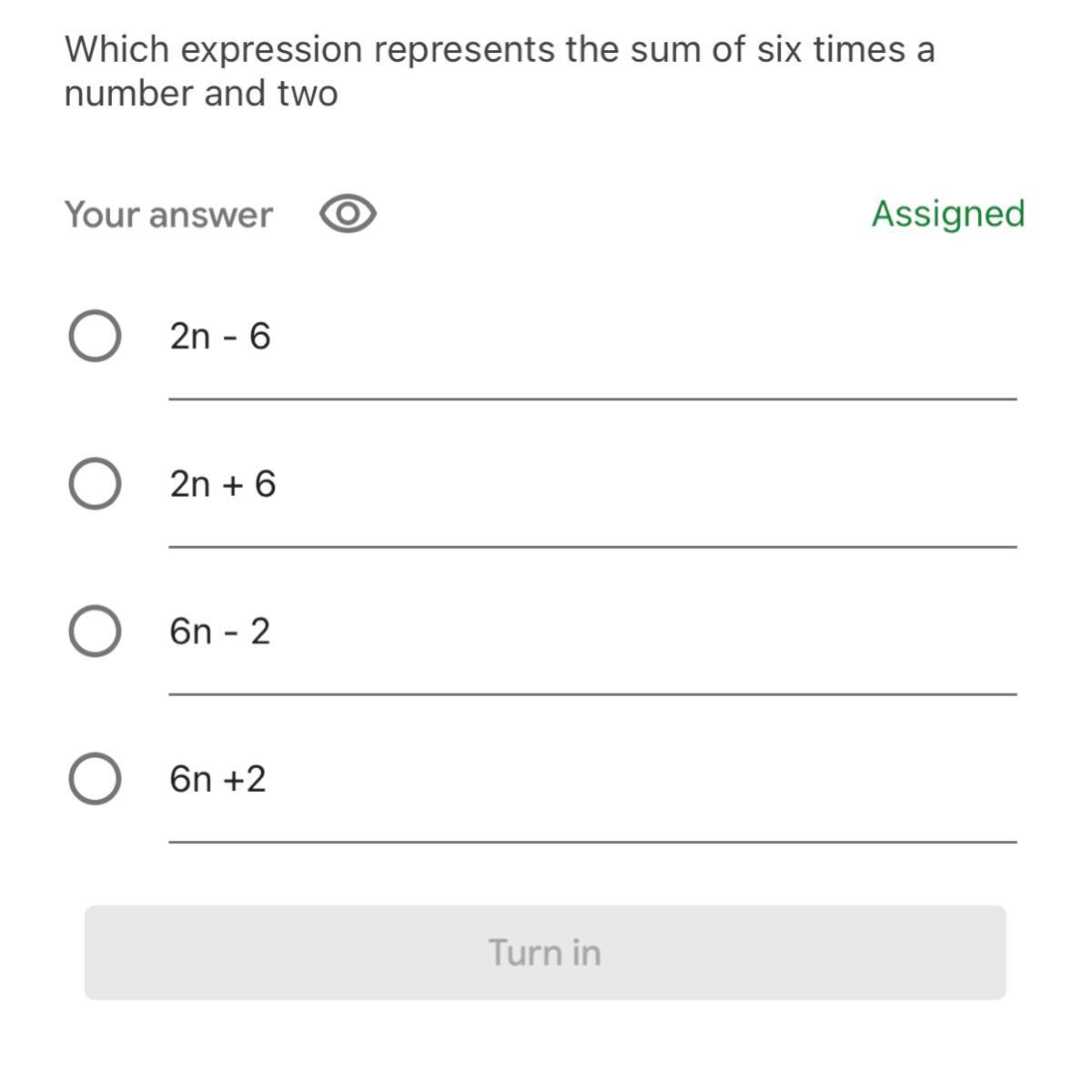Click the eye icon beside Your answer

[348, 214]
